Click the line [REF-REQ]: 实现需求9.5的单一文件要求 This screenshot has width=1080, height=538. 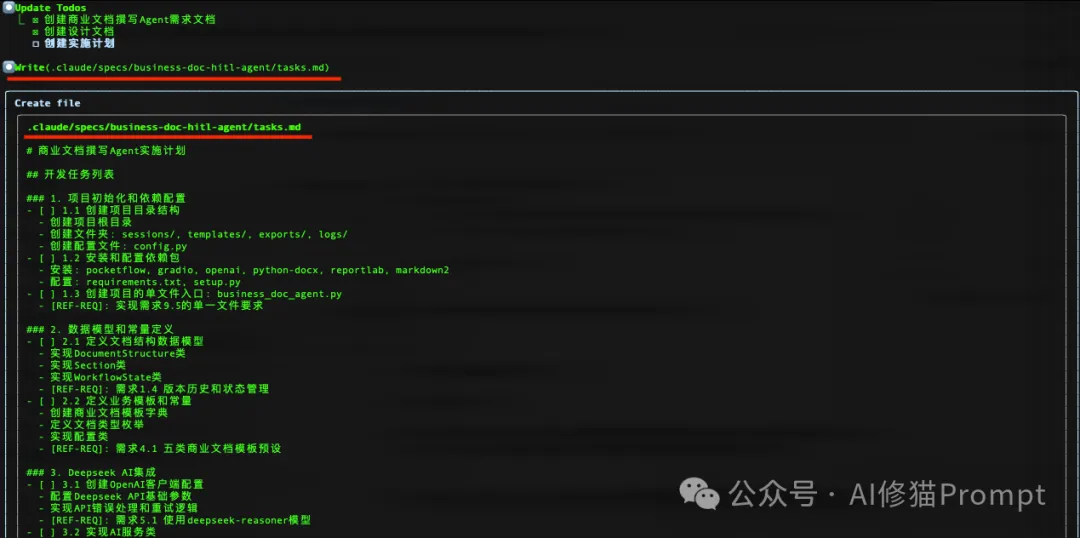(x=151, y=306)
